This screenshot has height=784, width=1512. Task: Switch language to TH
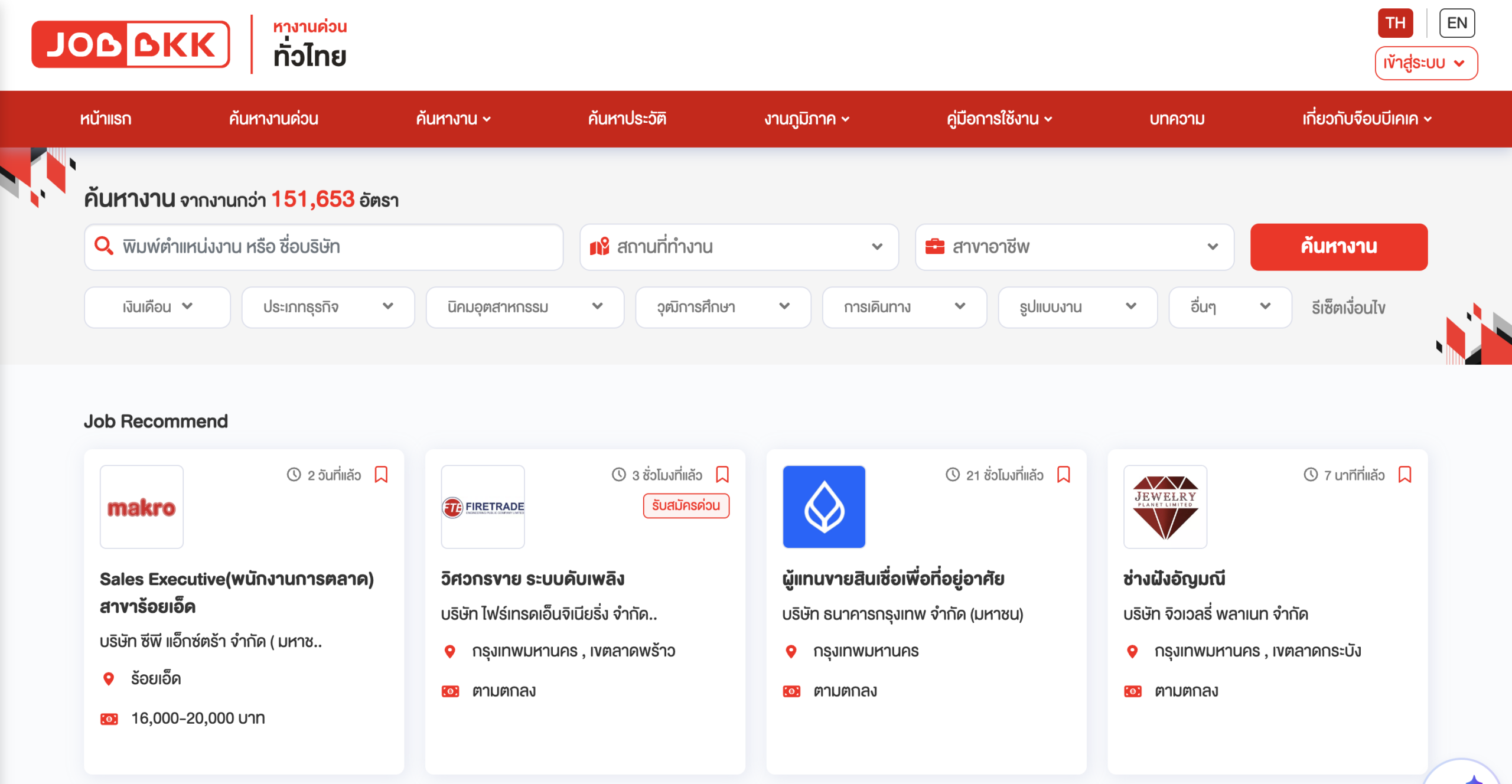point(1395,23)
